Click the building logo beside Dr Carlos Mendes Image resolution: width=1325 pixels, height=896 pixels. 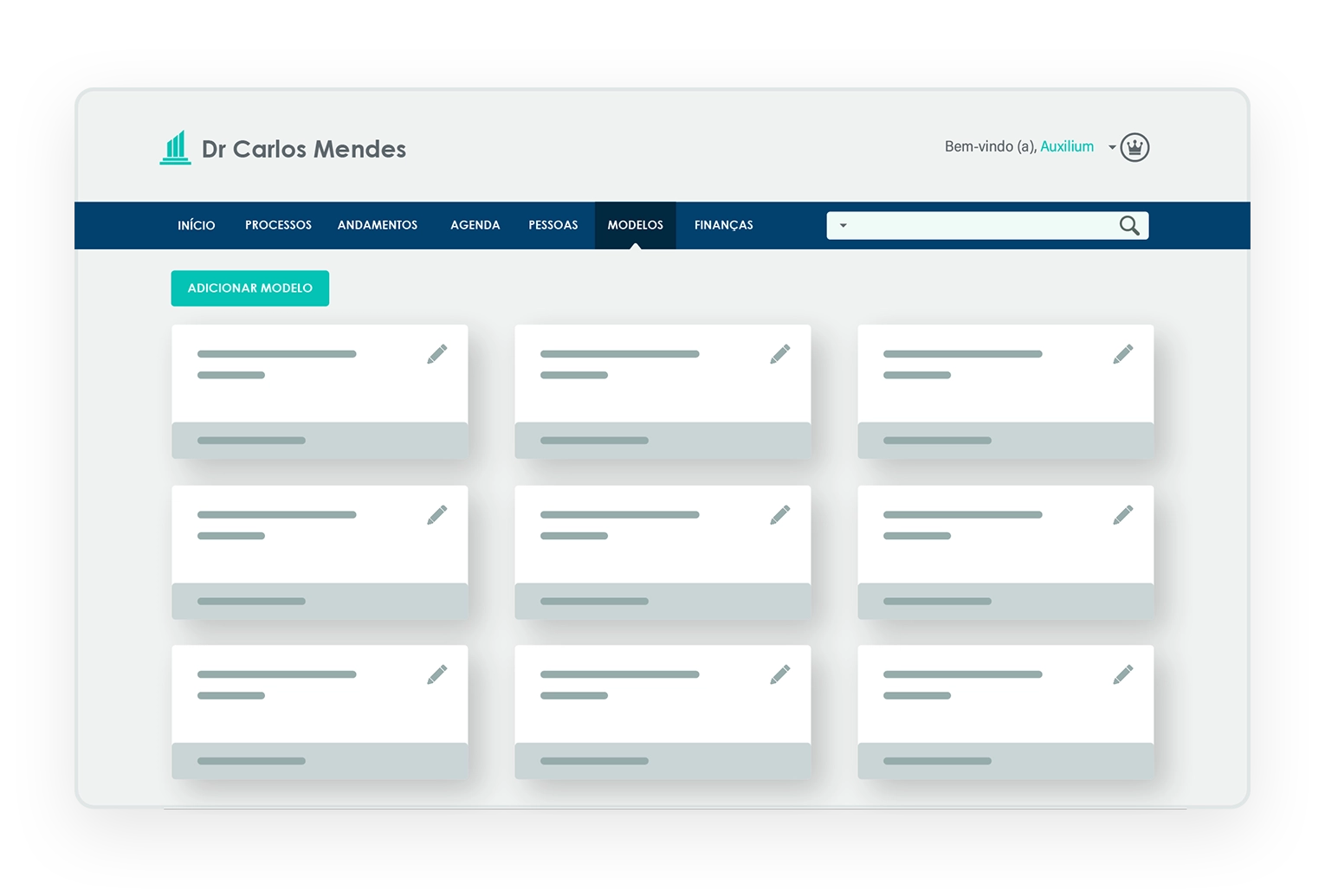pyautogui.click(x=176, y=148)
